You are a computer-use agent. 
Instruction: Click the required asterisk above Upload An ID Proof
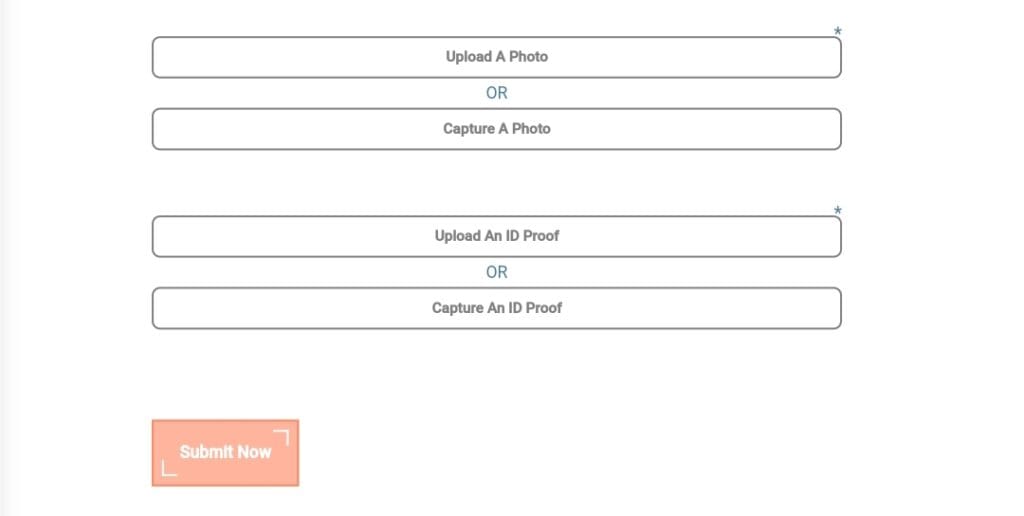pyautogui.click(x=838, y=211)
